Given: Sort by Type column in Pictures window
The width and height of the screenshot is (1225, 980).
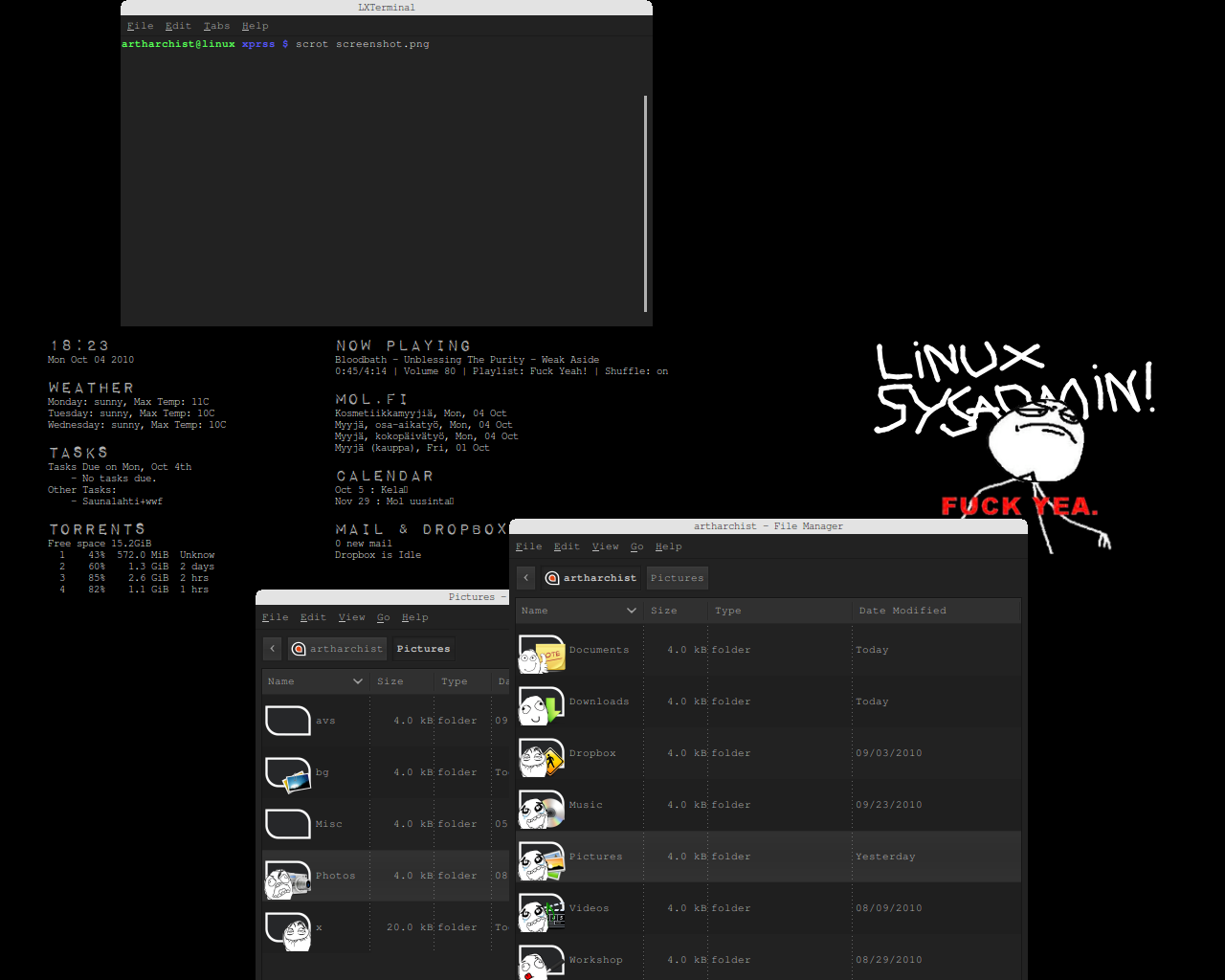Looking at the screenshot, I should [x=463, y=681].
